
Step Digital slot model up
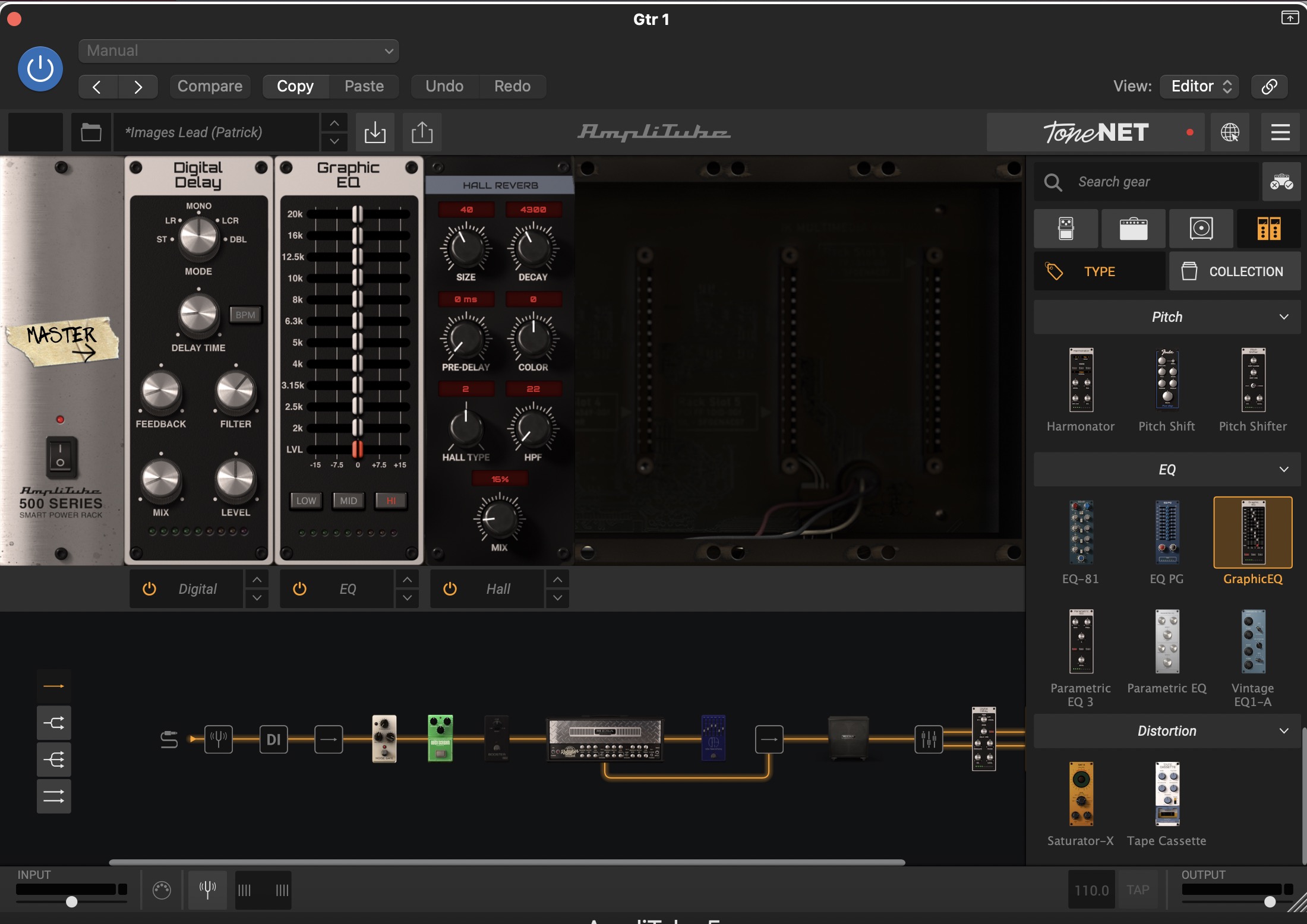tap(257, 579)
